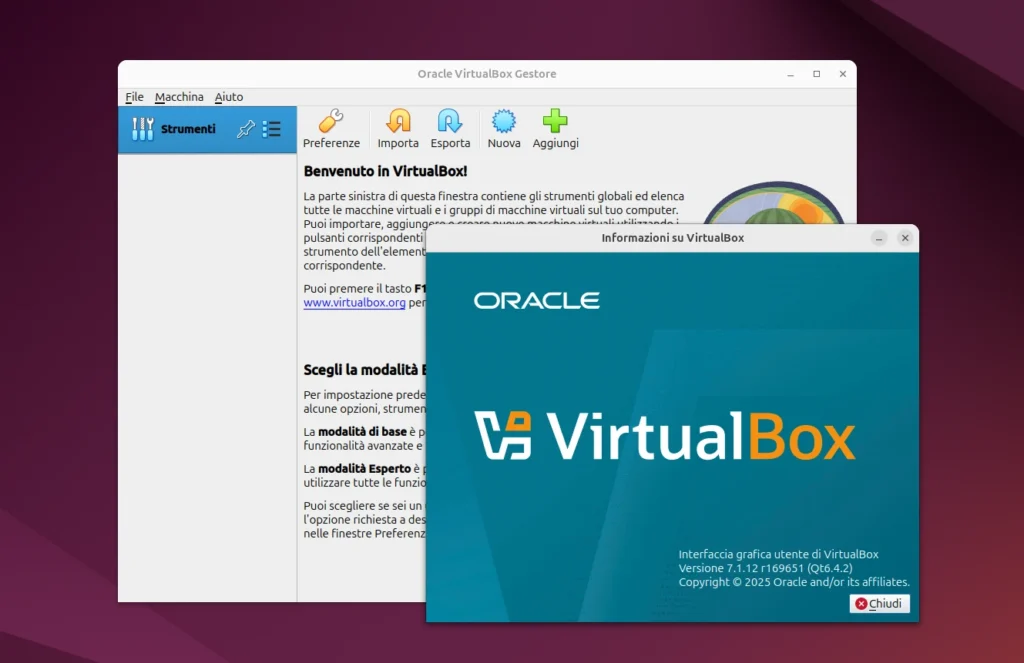Click the red close icon inside the Chiudi button
The width and height of the screenshot is (1024, 663).
click(861, 603)
